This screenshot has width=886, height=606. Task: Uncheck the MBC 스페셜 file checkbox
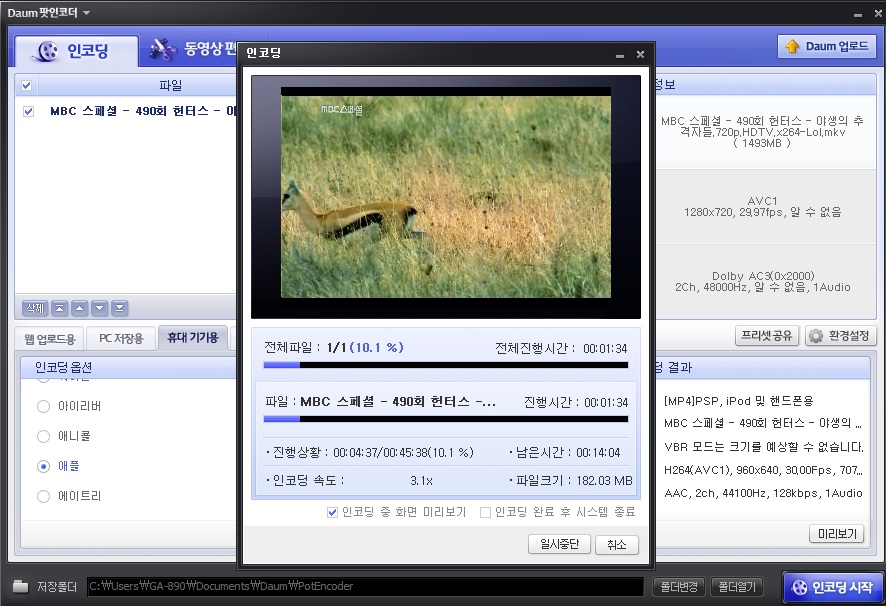pos(28,111)
